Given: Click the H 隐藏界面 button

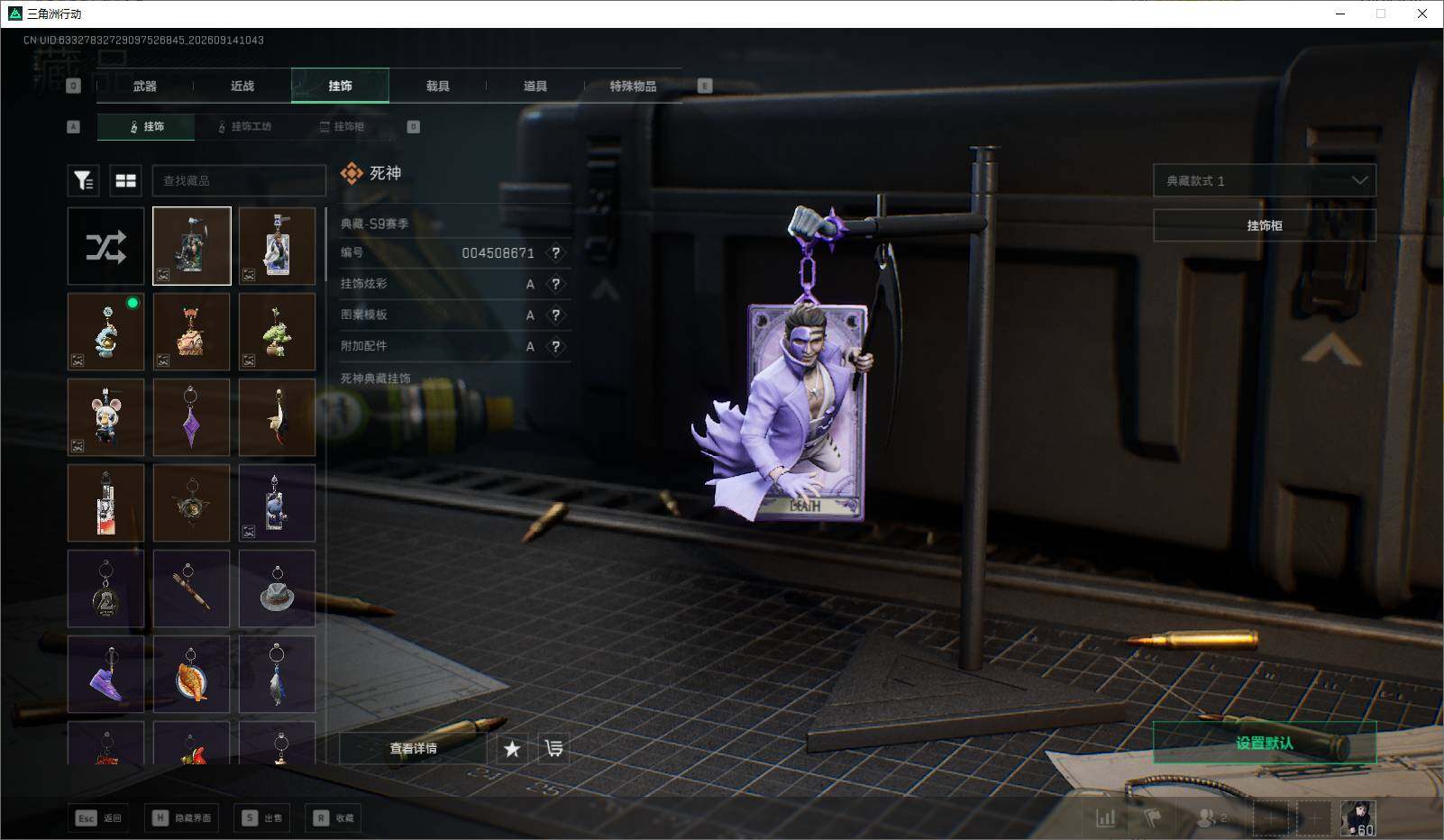Looking at the screenshot, I should tap(182, 817).
